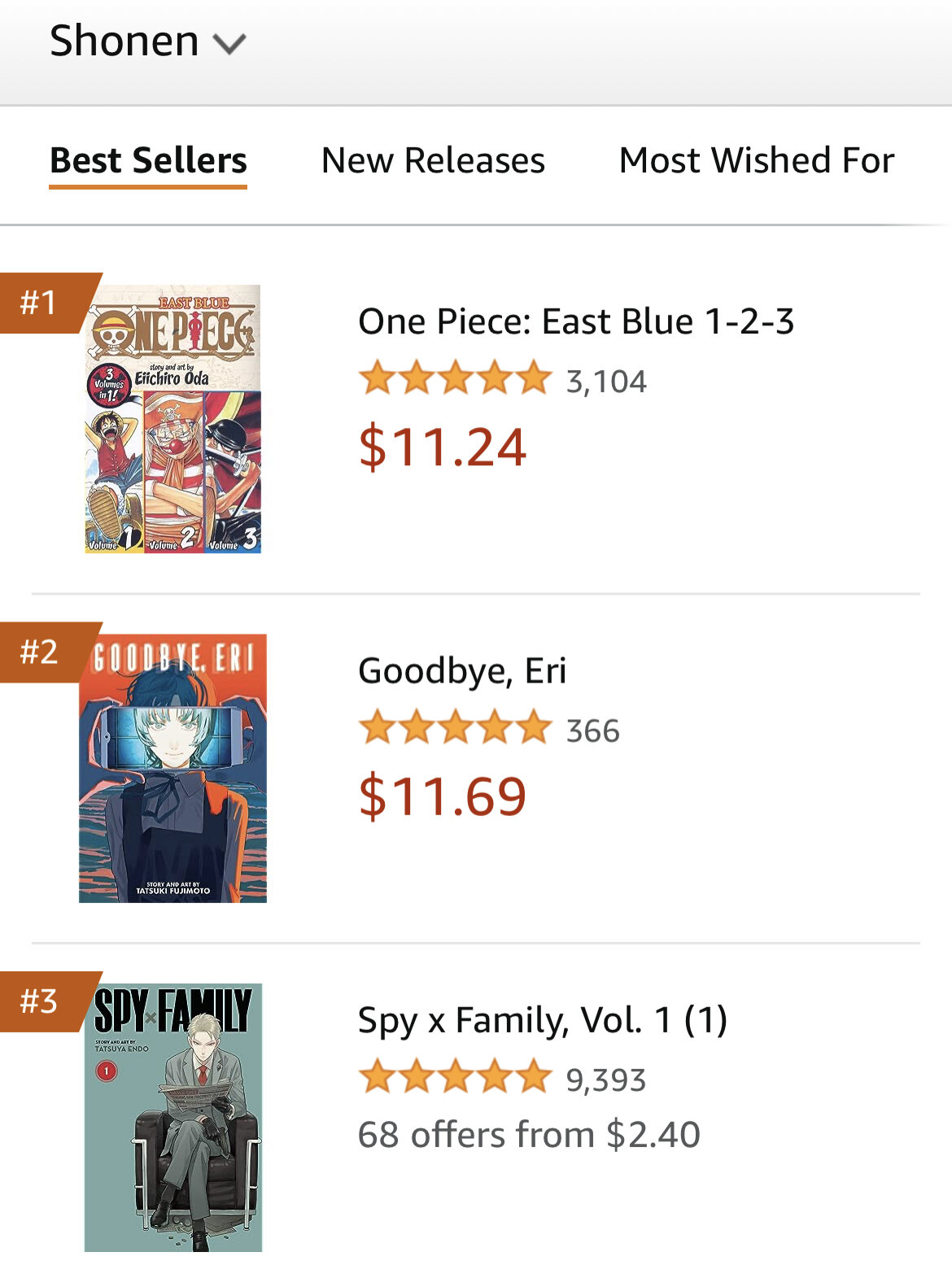Screen dimensions: 952x1287
Task: View the 366 reviews for Goodbye, Eri
Action: click(592, 731)
